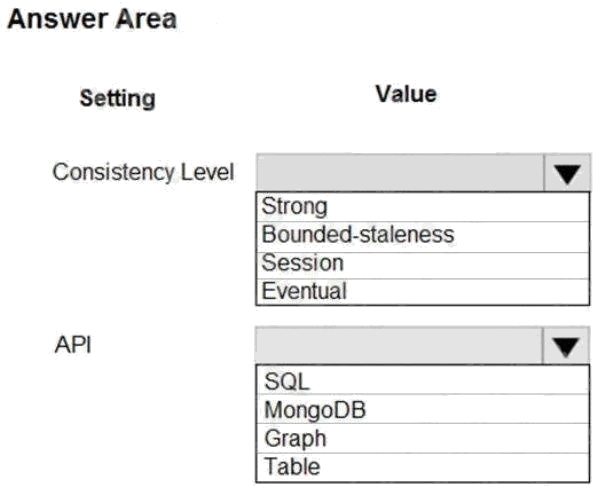The width and height of the screenshot is (600, 503).
Task: Click the word Consistency in the setting label
Action: coord(113,172)
